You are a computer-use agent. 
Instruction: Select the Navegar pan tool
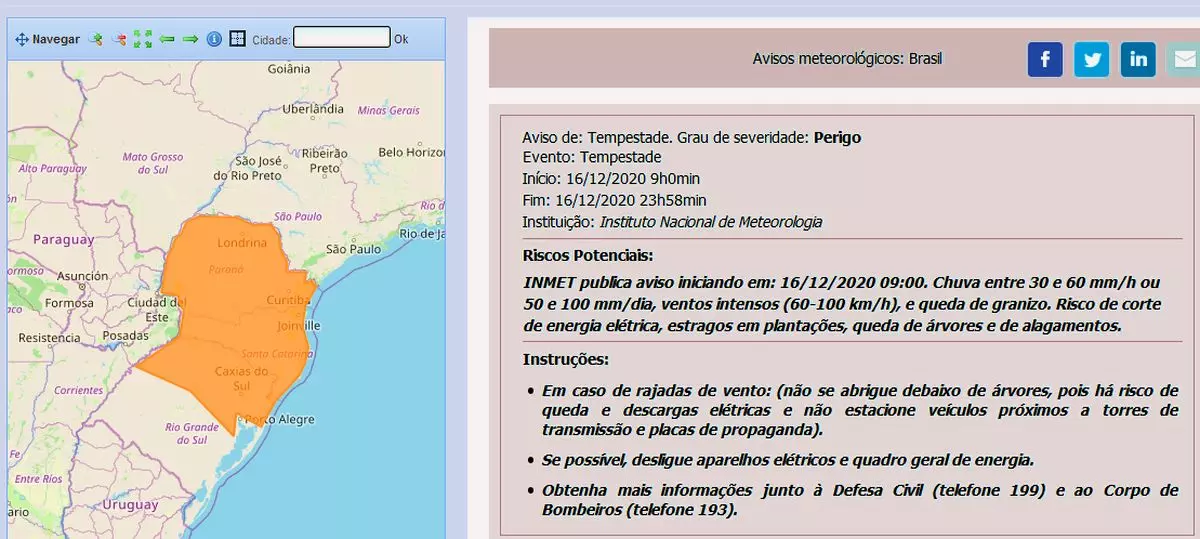click(47, 39)
